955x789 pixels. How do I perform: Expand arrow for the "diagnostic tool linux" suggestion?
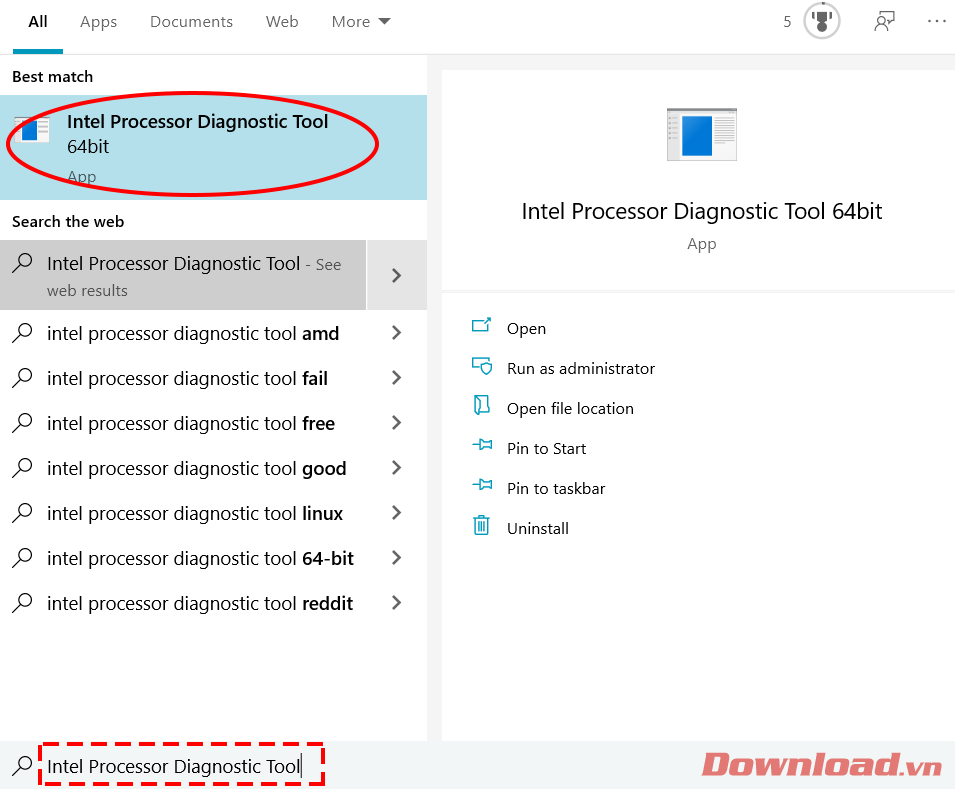(x=397, y=513)
